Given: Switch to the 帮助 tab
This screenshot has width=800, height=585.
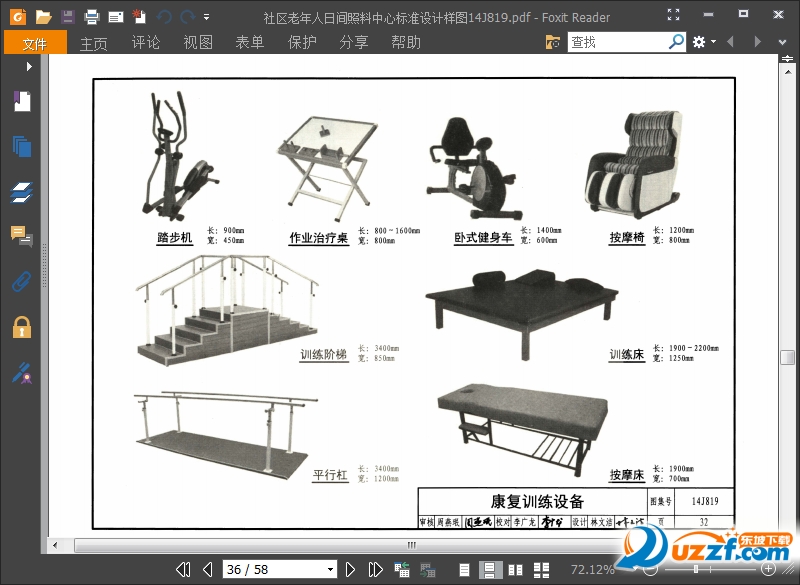Looking at the screenshot, I should pos(406,42).
